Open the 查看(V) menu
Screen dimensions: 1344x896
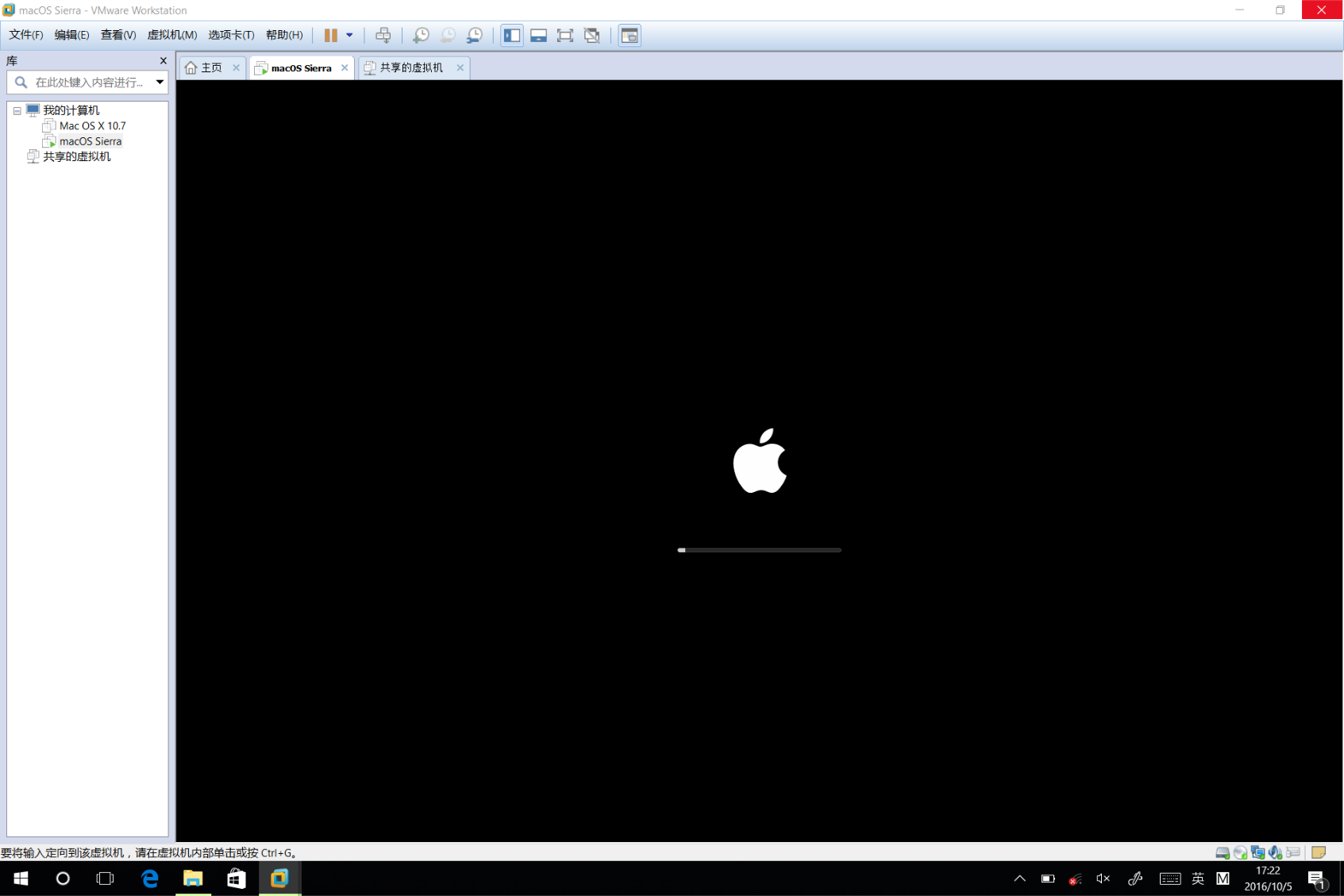[117, 35]
